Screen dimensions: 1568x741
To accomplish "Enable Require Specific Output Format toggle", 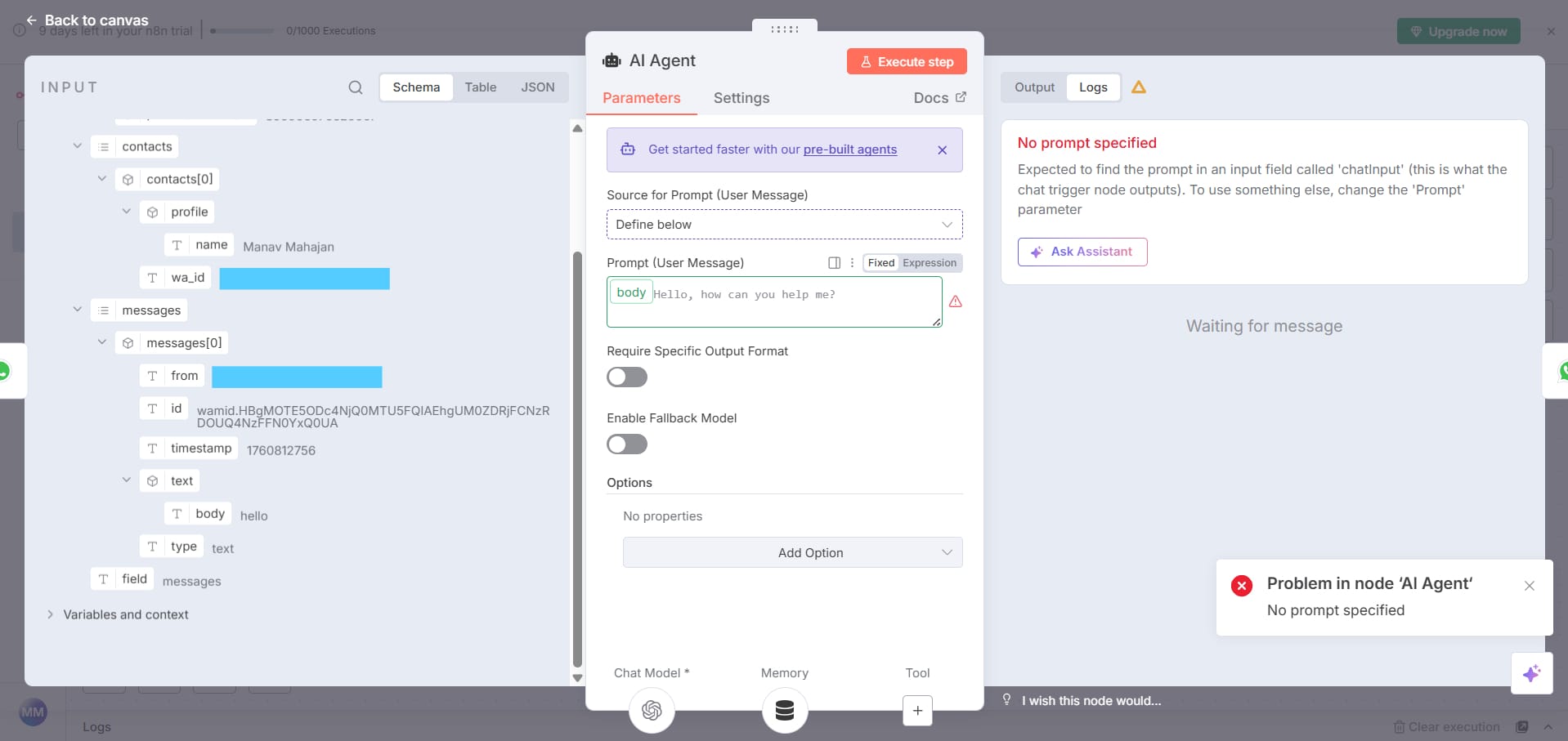I will [627, 377].
